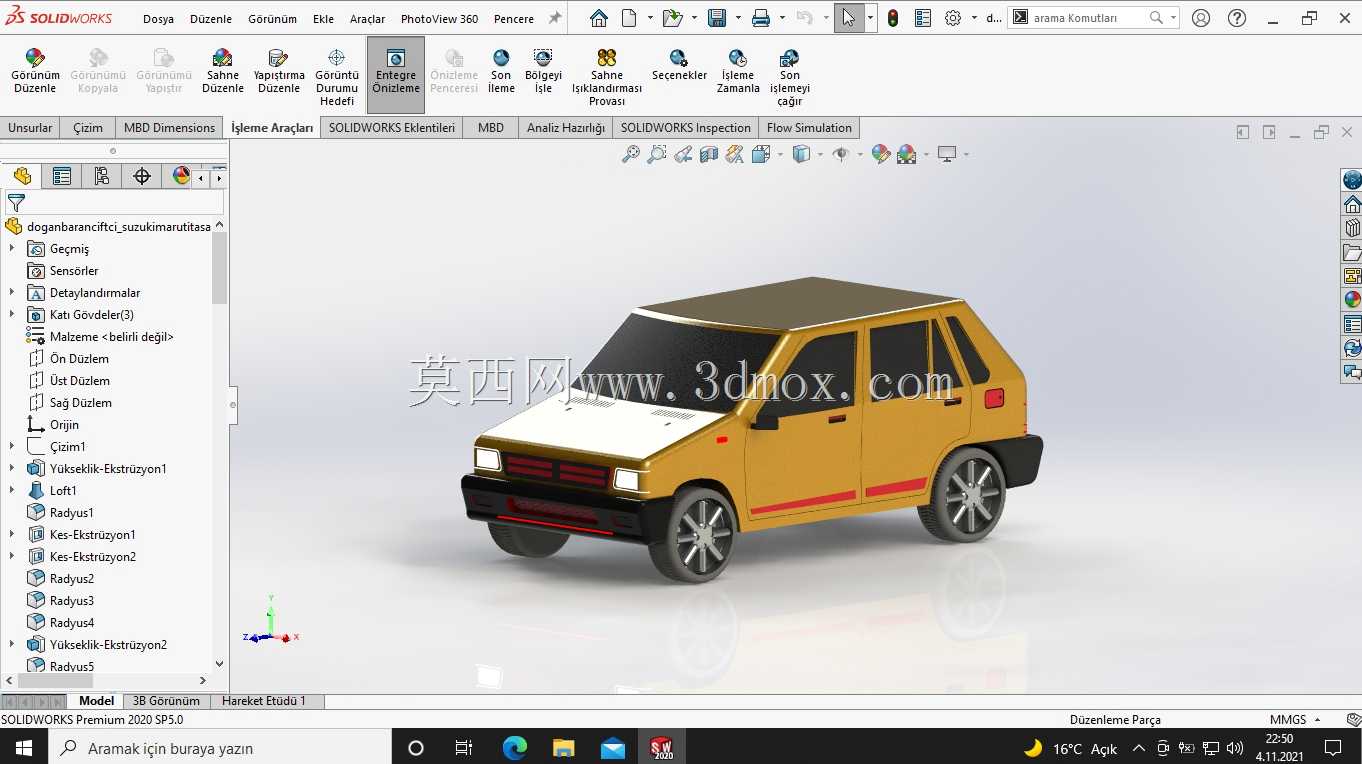Click Save floppy disk icon

point(716,18)
